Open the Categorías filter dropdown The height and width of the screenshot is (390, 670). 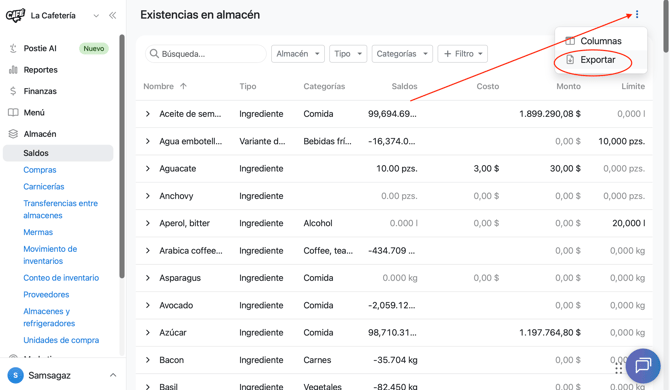pyautogui.click(x=402, y=54)
